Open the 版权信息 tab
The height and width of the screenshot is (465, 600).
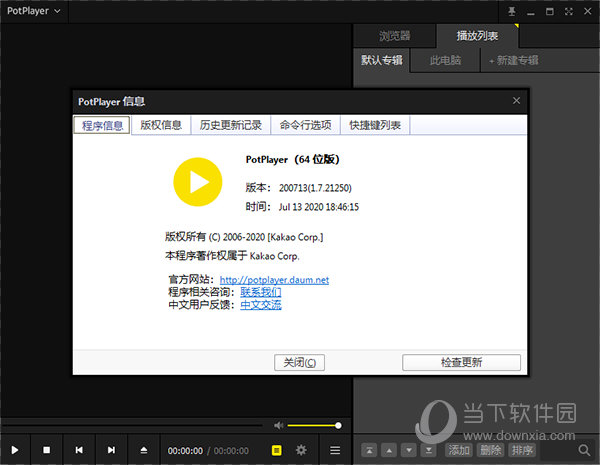tap(161, 125)
